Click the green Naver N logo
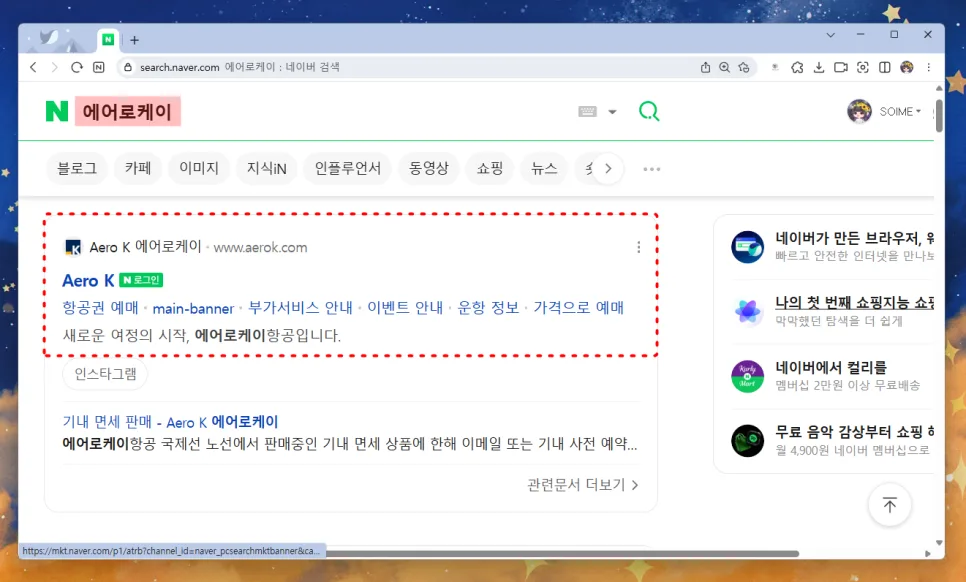966x582 pixels. (57, 111)
